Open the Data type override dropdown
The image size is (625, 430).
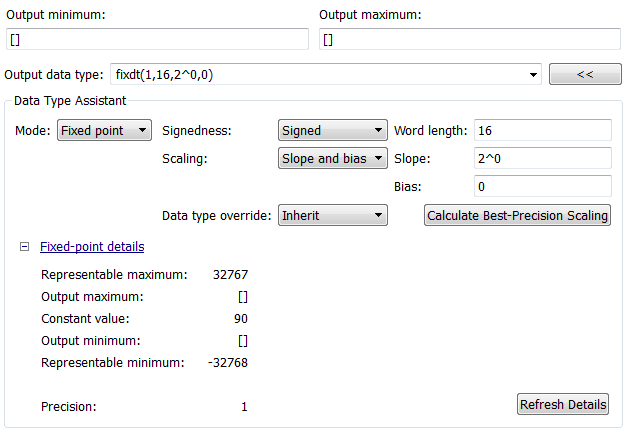point(332,215)
